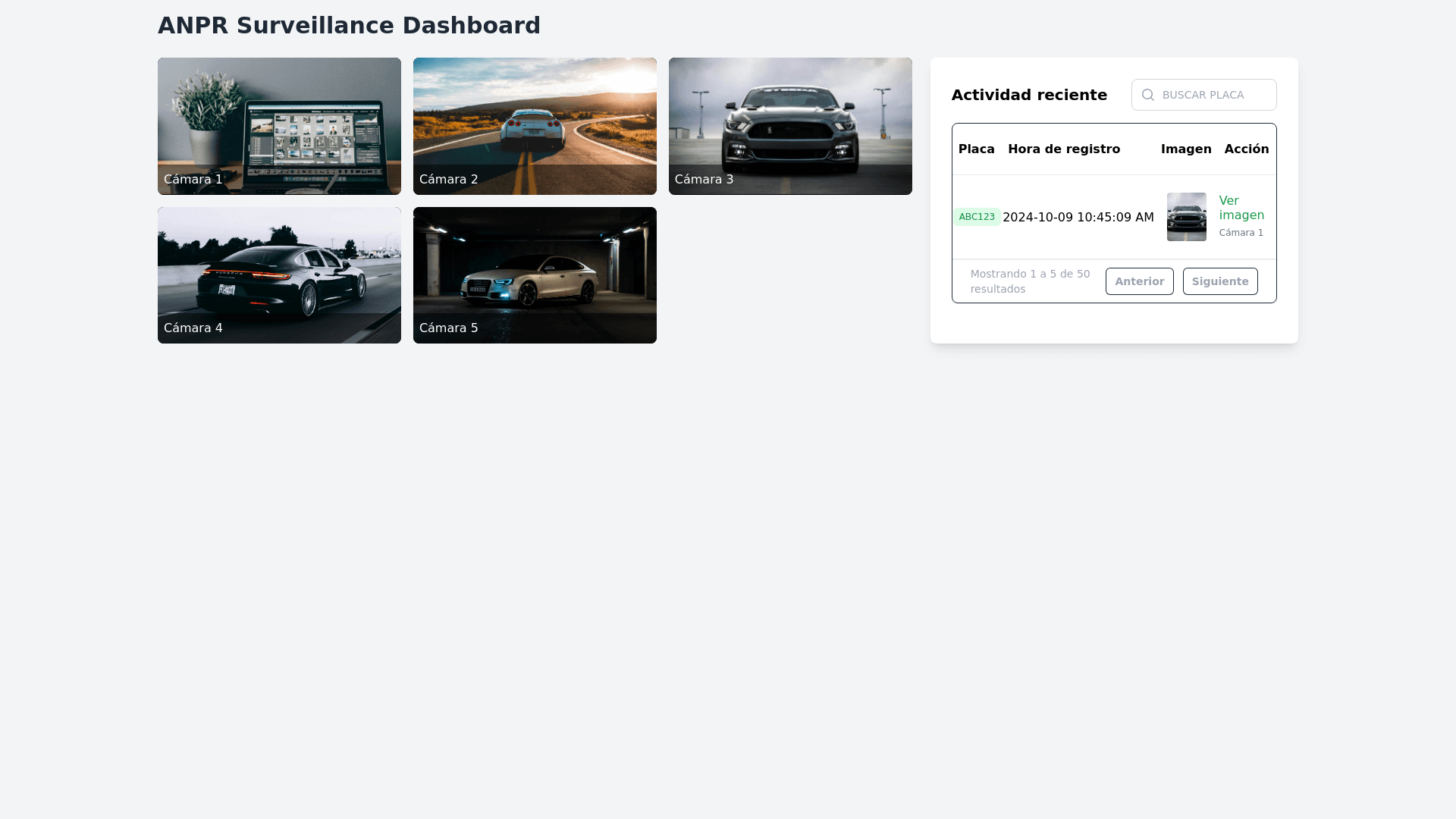Open the Cámara 1 video feed
This screenshot has height=819, width=1456.
[279, 126]
